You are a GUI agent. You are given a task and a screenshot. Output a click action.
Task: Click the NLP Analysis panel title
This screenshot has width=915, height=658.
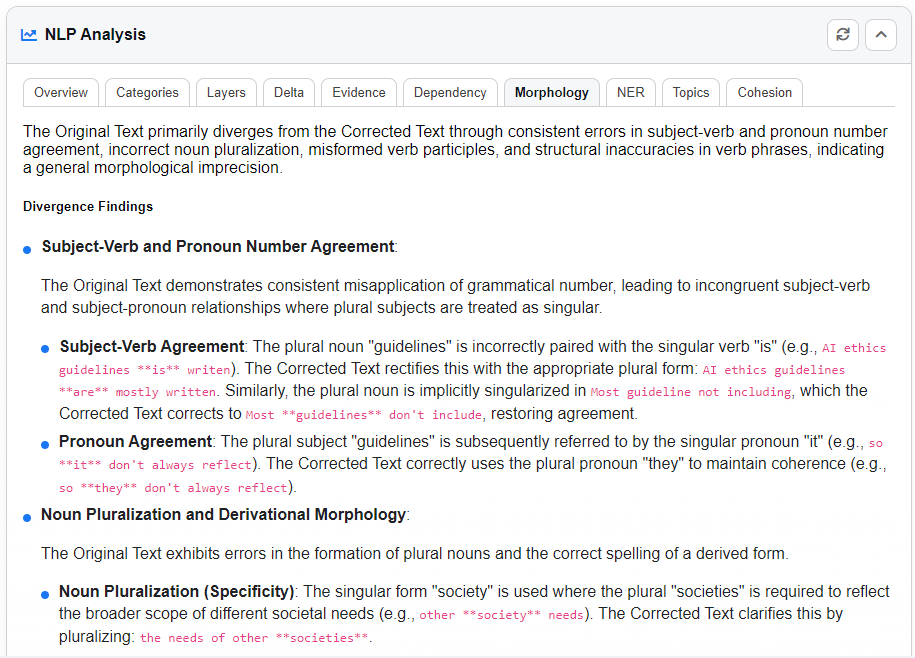pos(95,35)
